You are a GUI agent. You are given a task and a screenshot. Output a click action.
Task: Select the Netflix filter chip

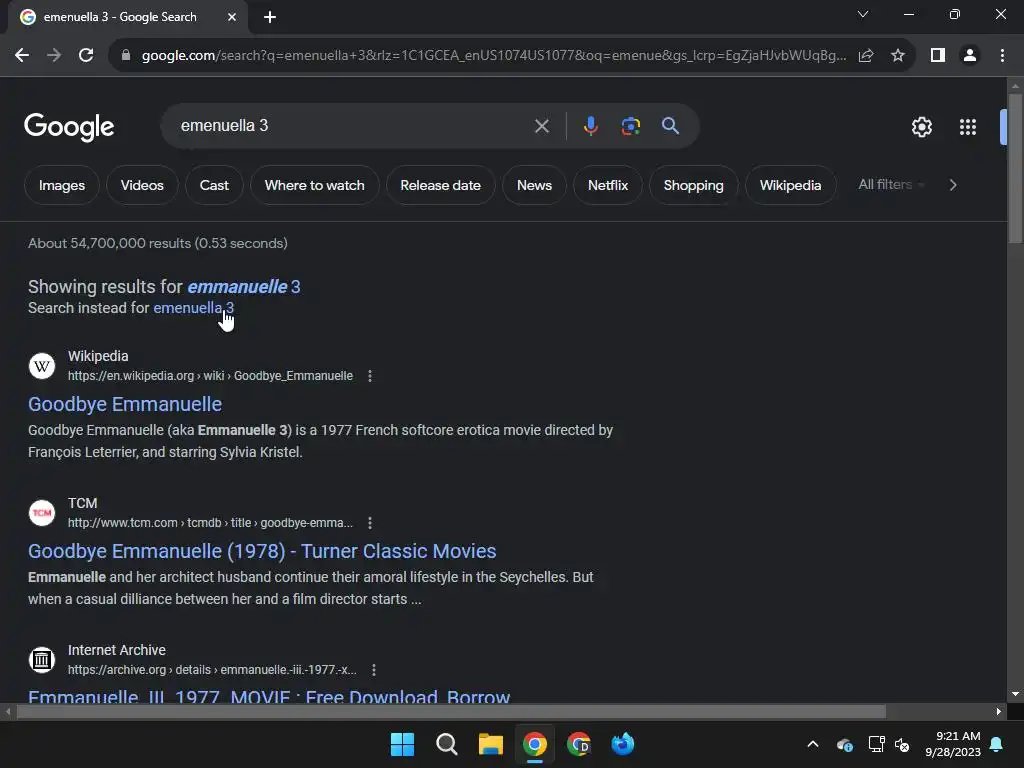click(608, 185)
